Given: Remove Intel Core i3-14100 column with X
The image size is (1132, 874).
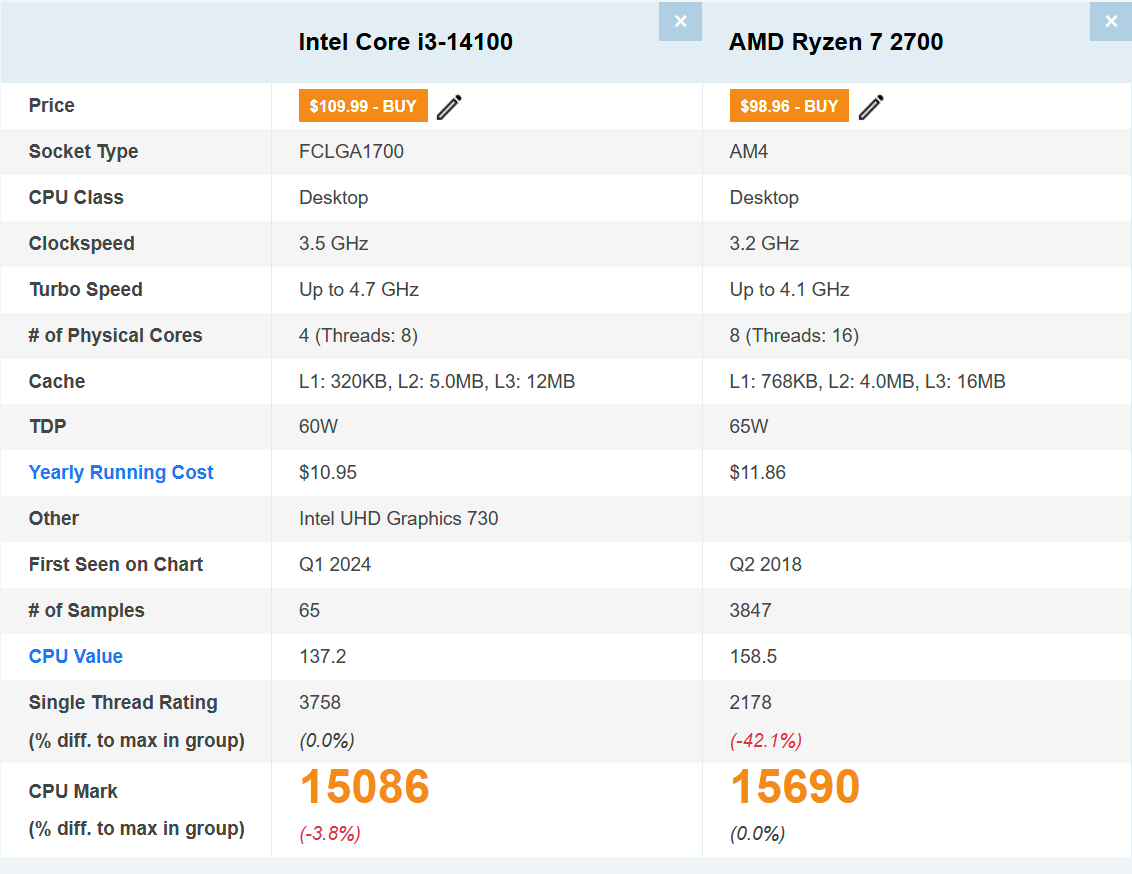Looking at the screenshot, I should pos(680,22).
